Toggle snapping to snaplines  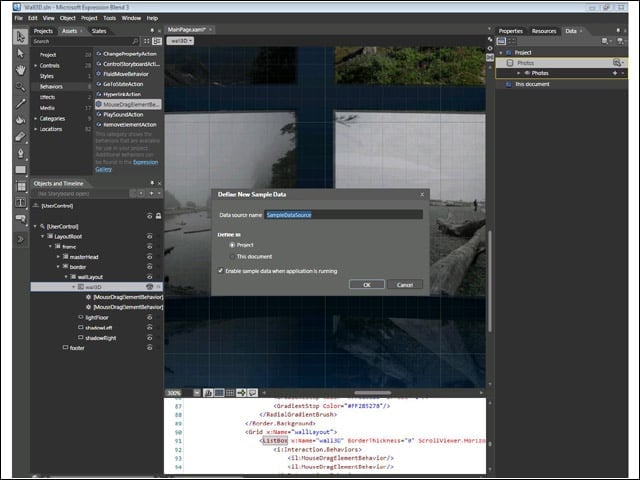tap(241, 393)
